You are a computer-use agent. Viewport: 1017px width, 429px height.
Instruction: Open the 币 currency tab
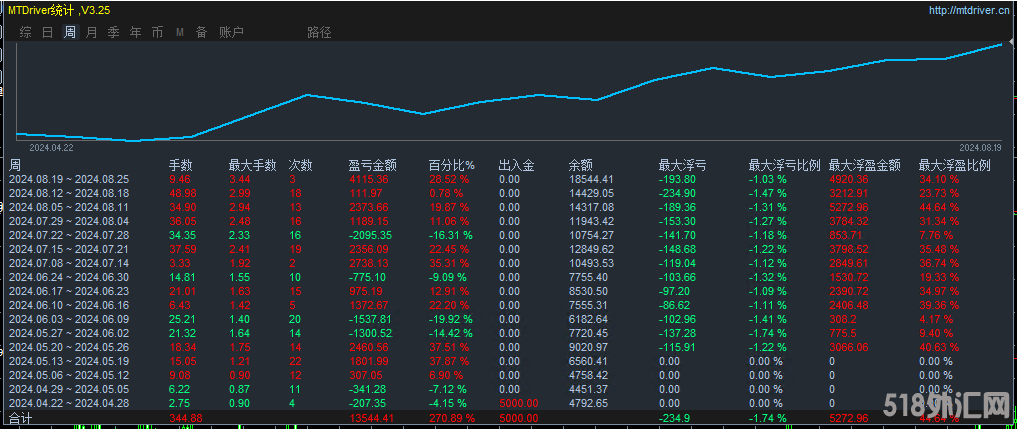(x=158, y=32)
